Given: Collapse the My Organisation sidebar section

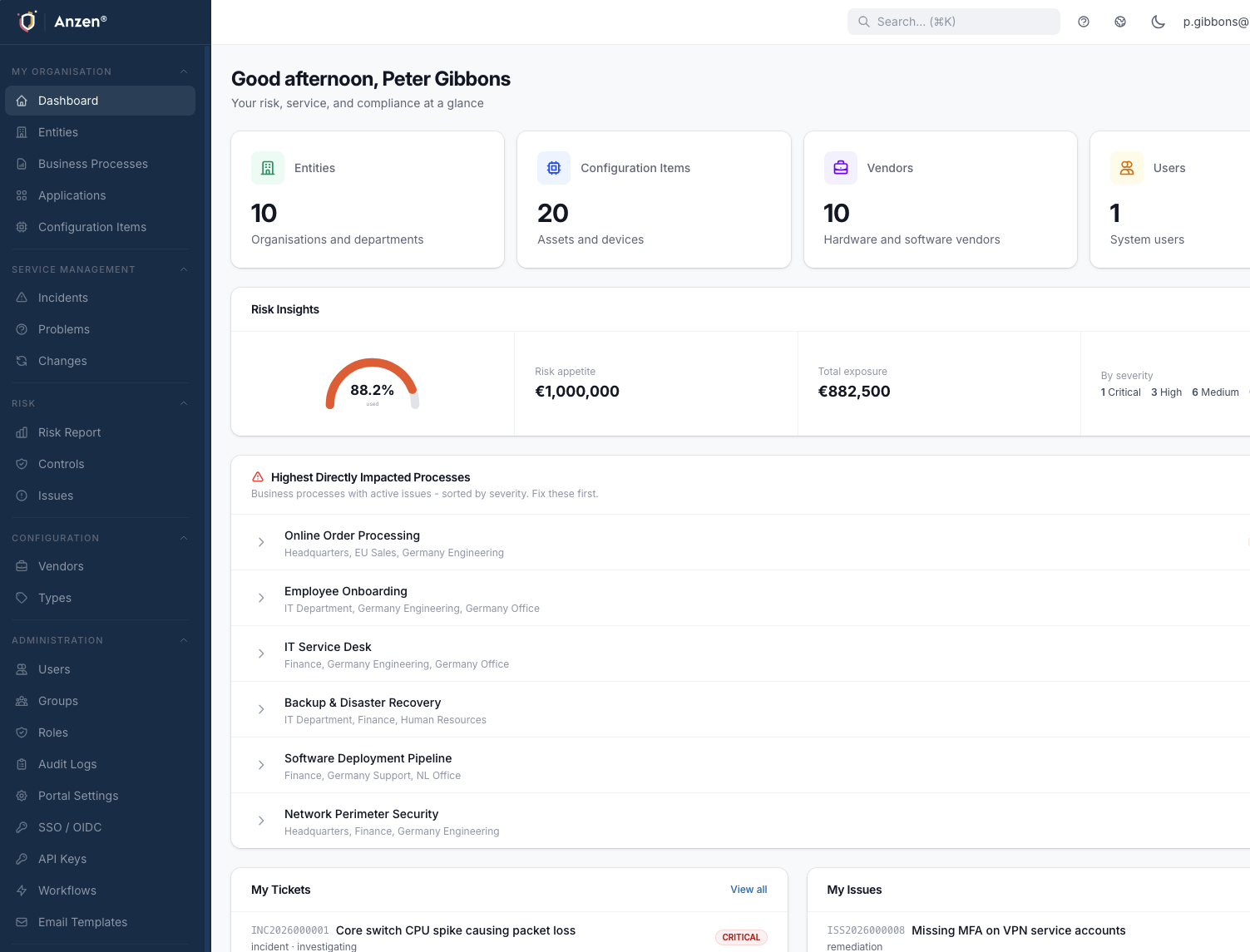Looking at the screenshot, I should tap(184, 72).
